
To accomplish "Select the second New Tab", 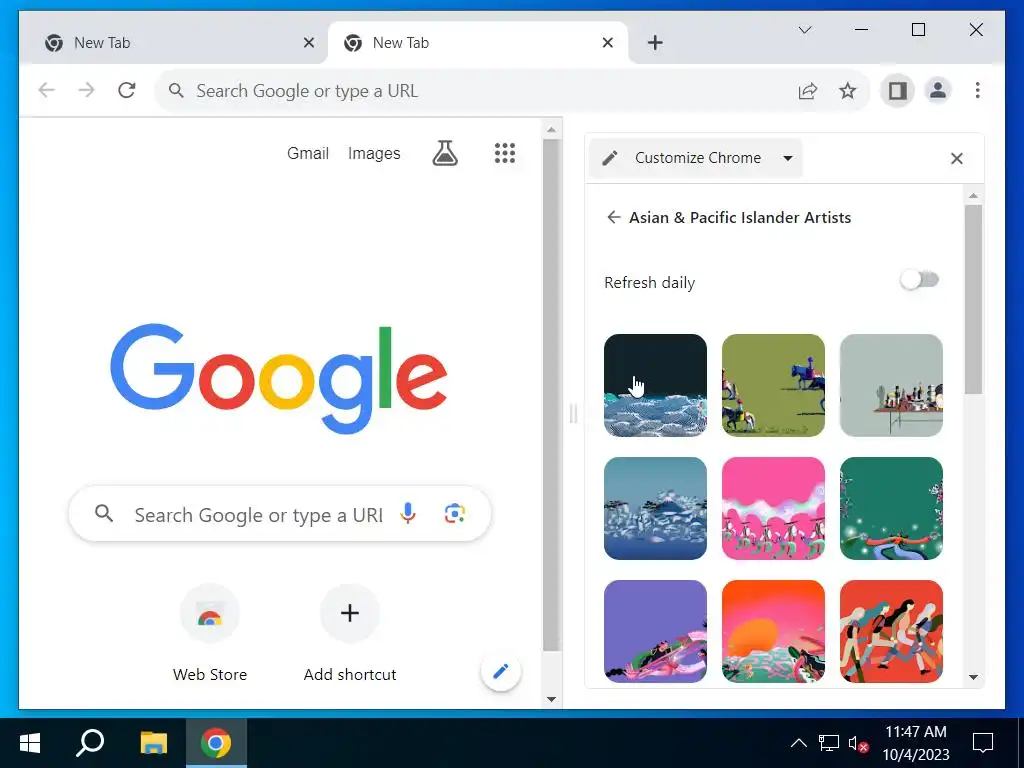I will (478, 43).
